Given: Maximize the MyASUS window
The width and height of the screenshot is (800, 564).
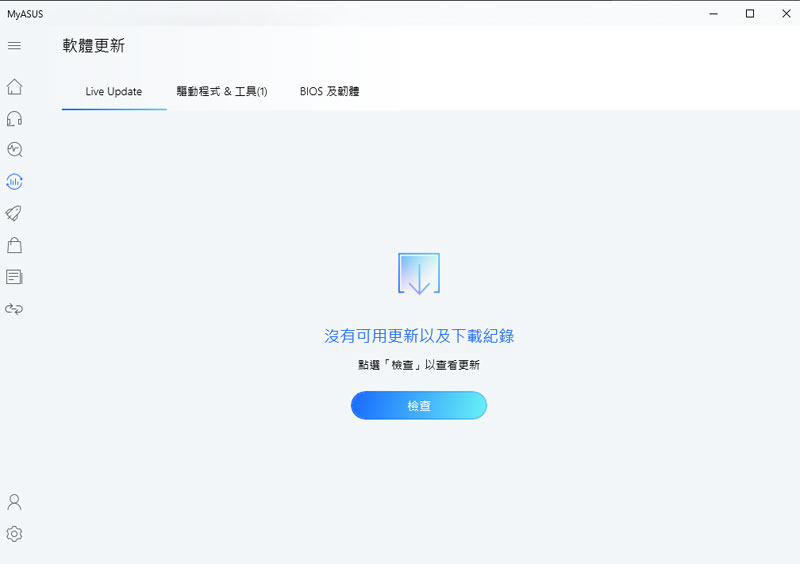Looking at the screenshot, I should [750, 14].
